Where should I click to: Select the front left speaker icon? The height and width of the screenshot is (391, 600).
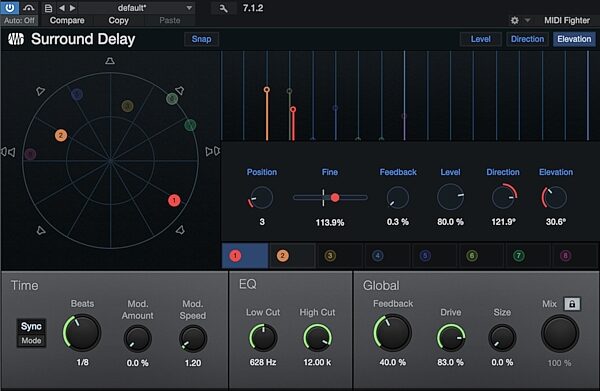40,91
